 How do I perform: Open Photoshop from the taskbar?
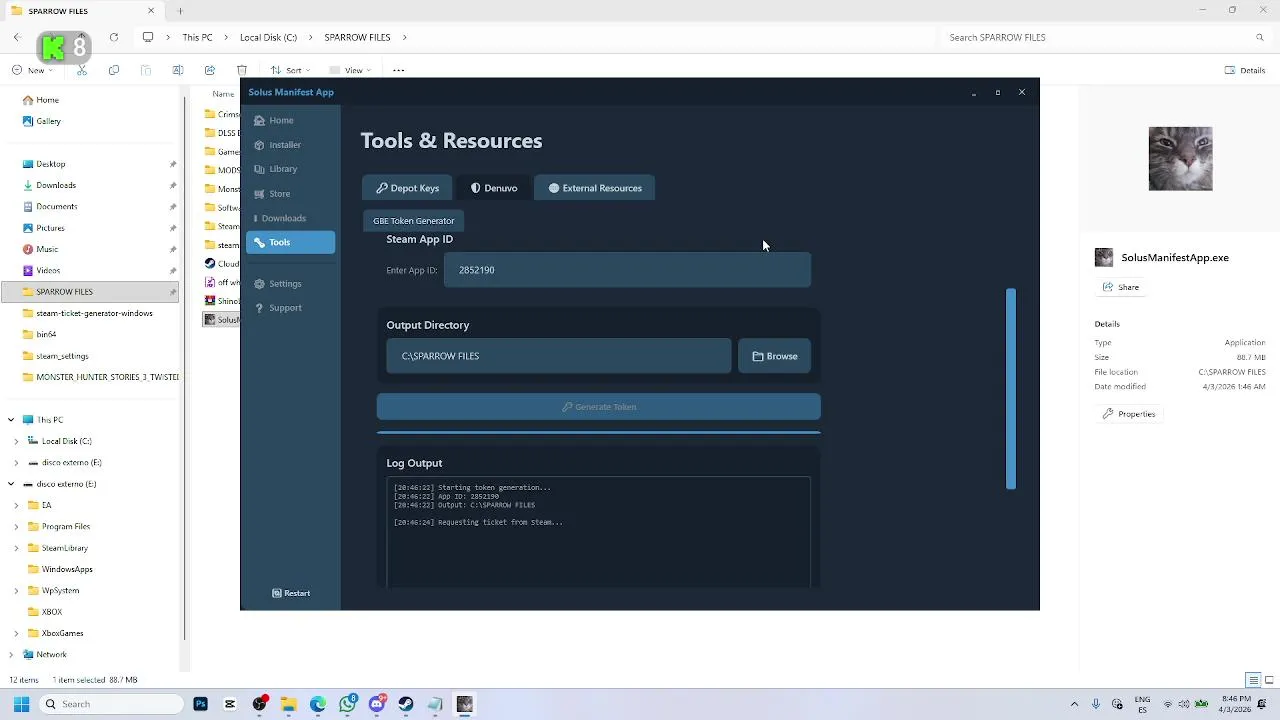(x=201, y=704)
